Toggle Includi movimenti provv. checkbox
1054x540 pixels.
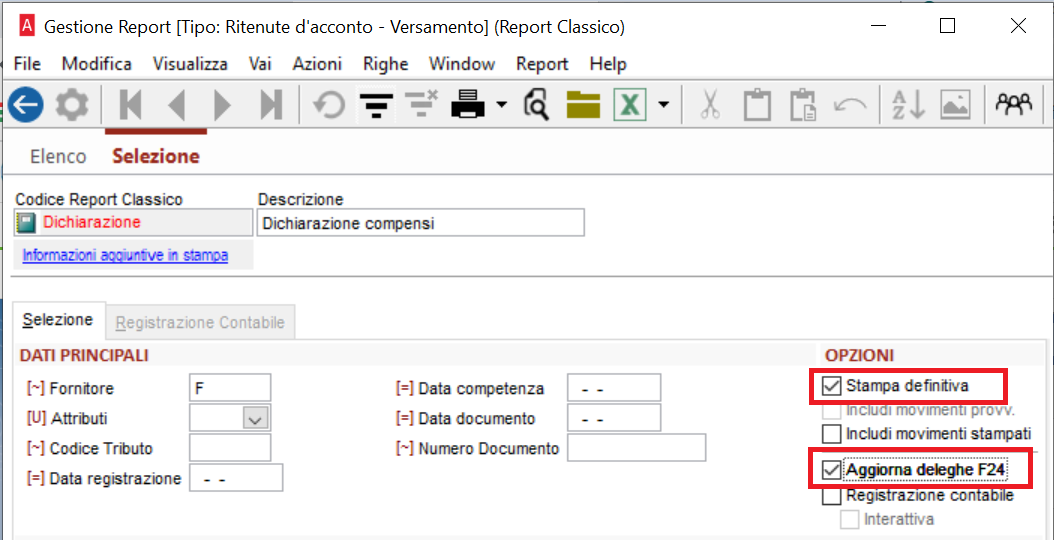point(832,410)
